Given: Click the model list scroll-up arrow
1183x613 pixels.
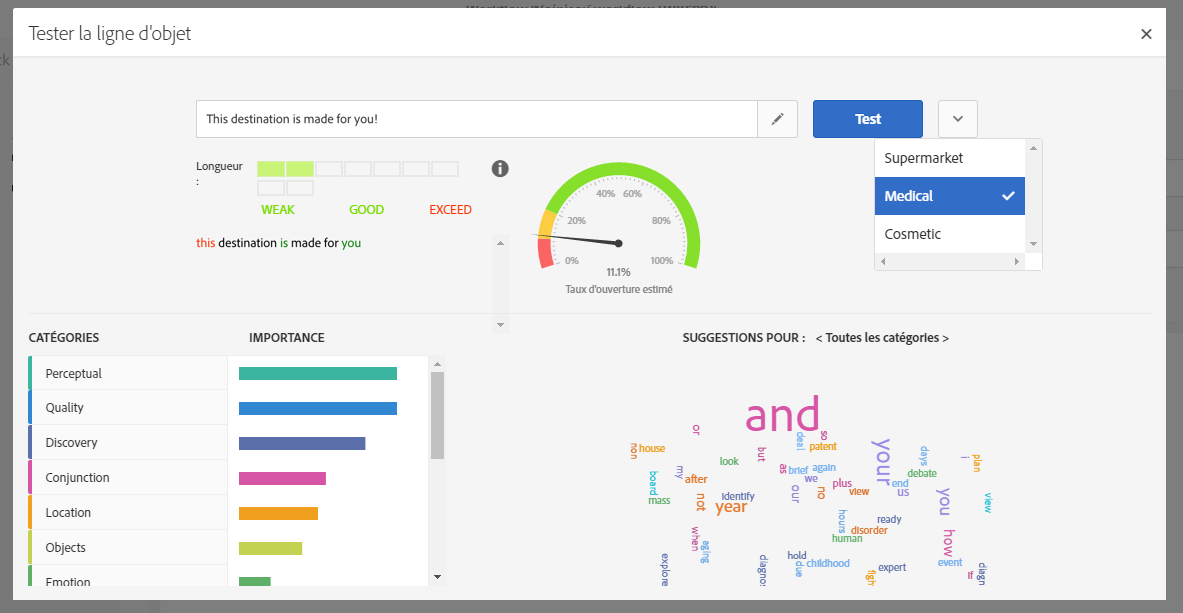Looking at the screenshot, I should click(1034, 148).
